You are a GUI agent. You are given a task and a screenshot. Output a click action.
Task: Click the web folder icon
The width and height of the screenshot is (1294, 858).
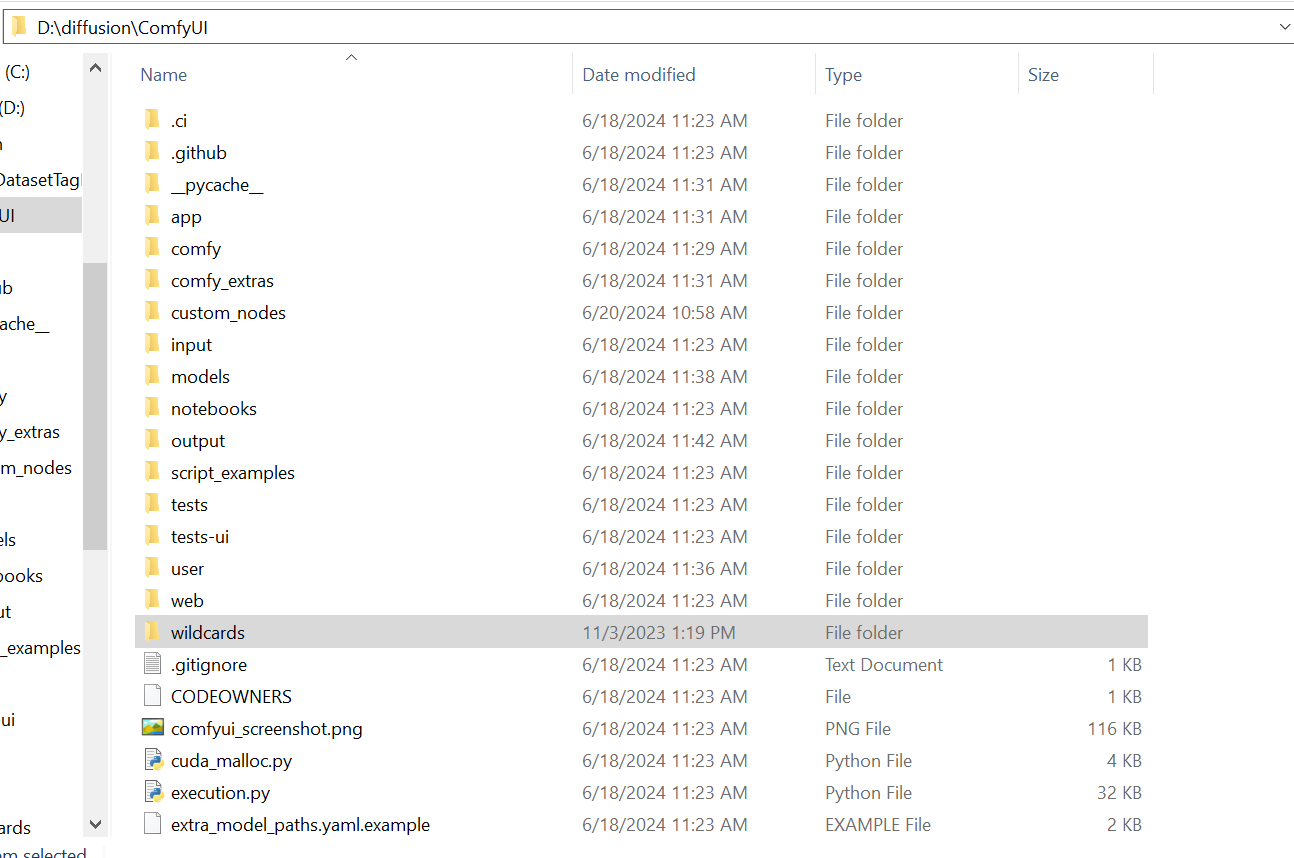[152, 600]
